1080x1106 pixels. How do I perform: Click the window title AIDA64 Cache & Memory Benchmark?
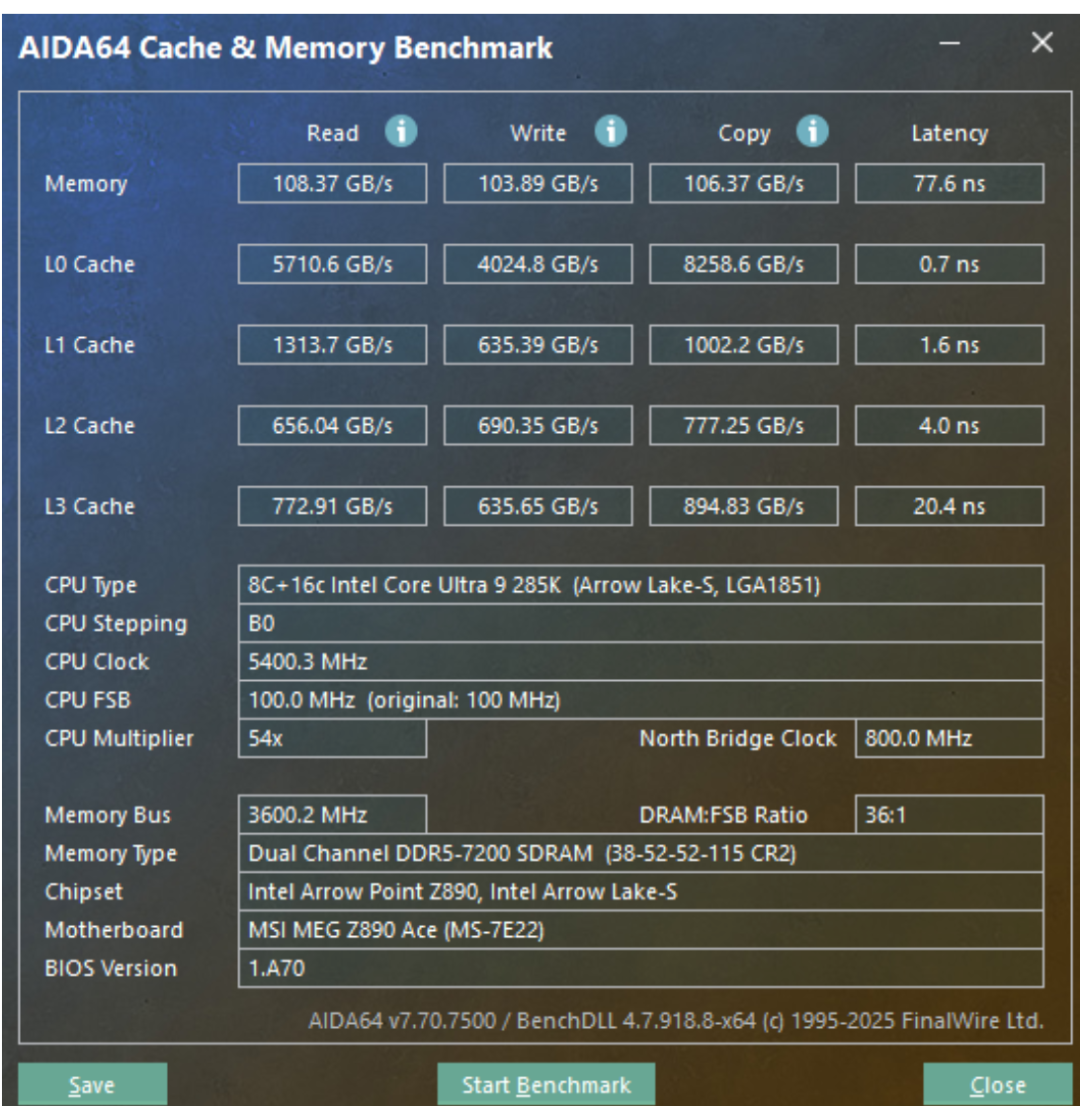286,48
